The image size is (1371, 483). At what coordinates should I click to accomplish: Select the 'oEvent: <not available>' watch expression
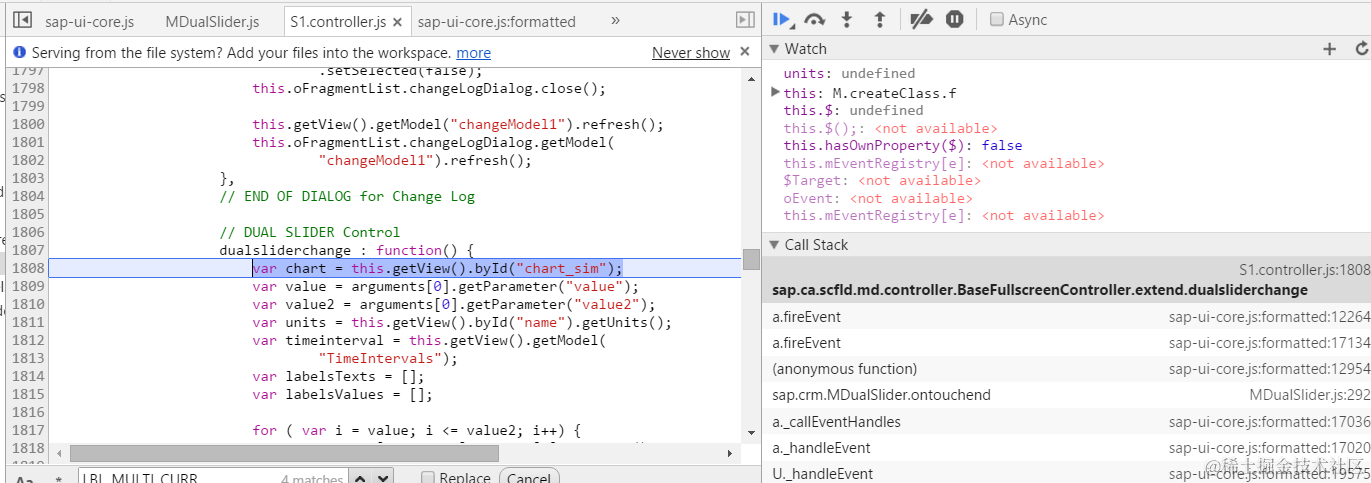[877, 198]
